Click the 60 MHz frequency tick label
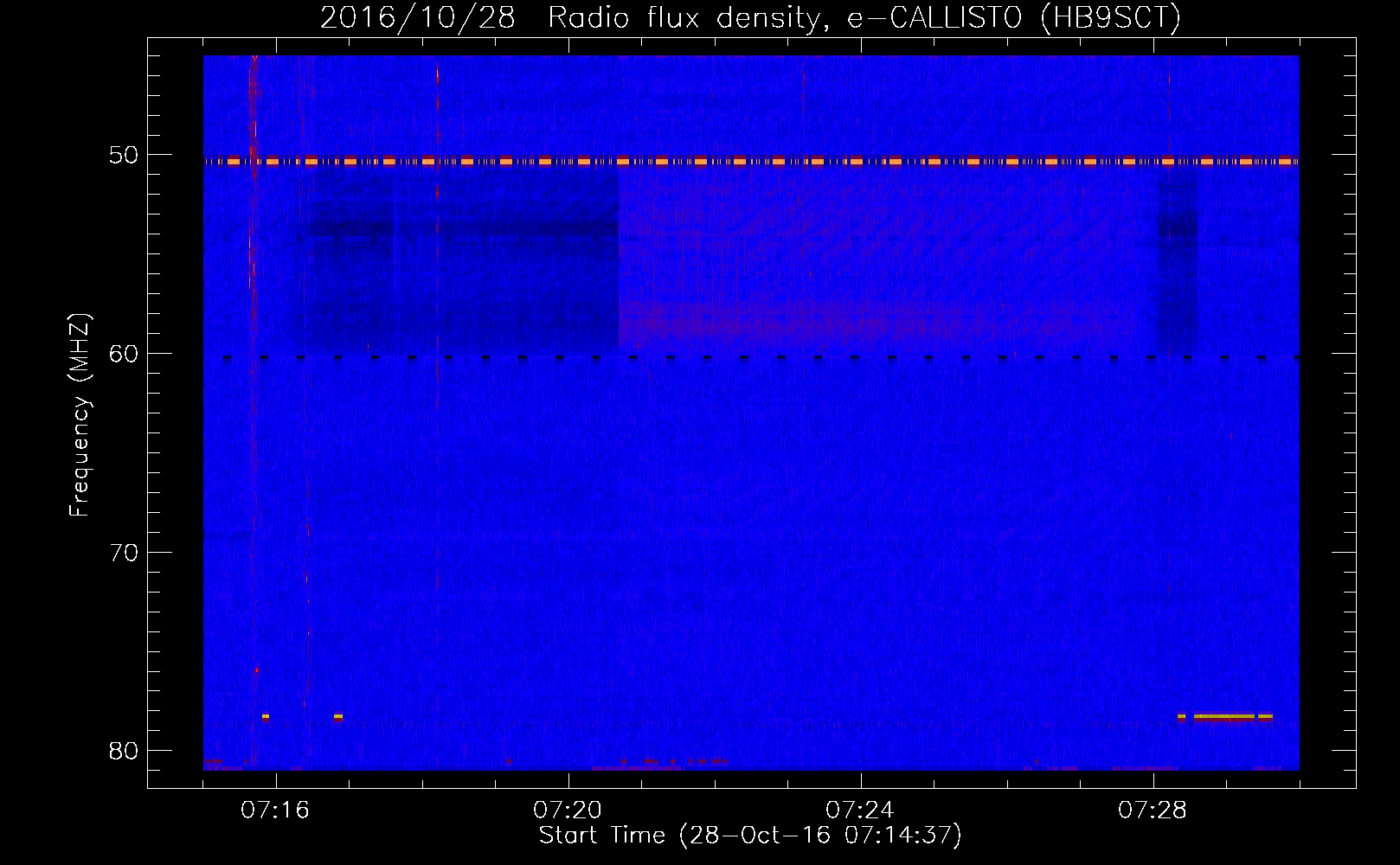The width and height of the screenshot is (1400, 865). click(x=124, y=355)
